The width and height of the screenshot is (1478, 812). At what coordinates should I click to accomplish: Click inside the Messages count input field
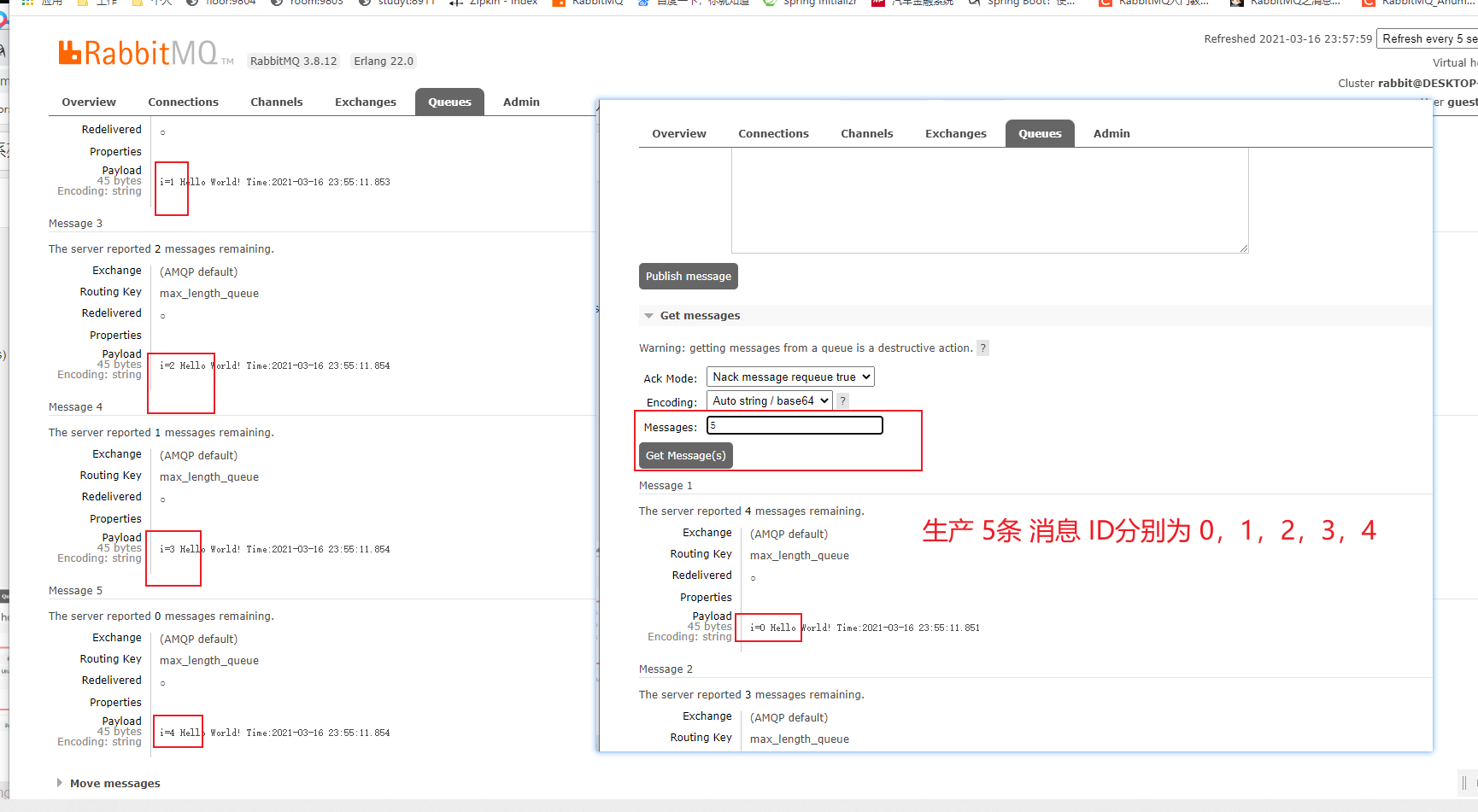point(795,424)
